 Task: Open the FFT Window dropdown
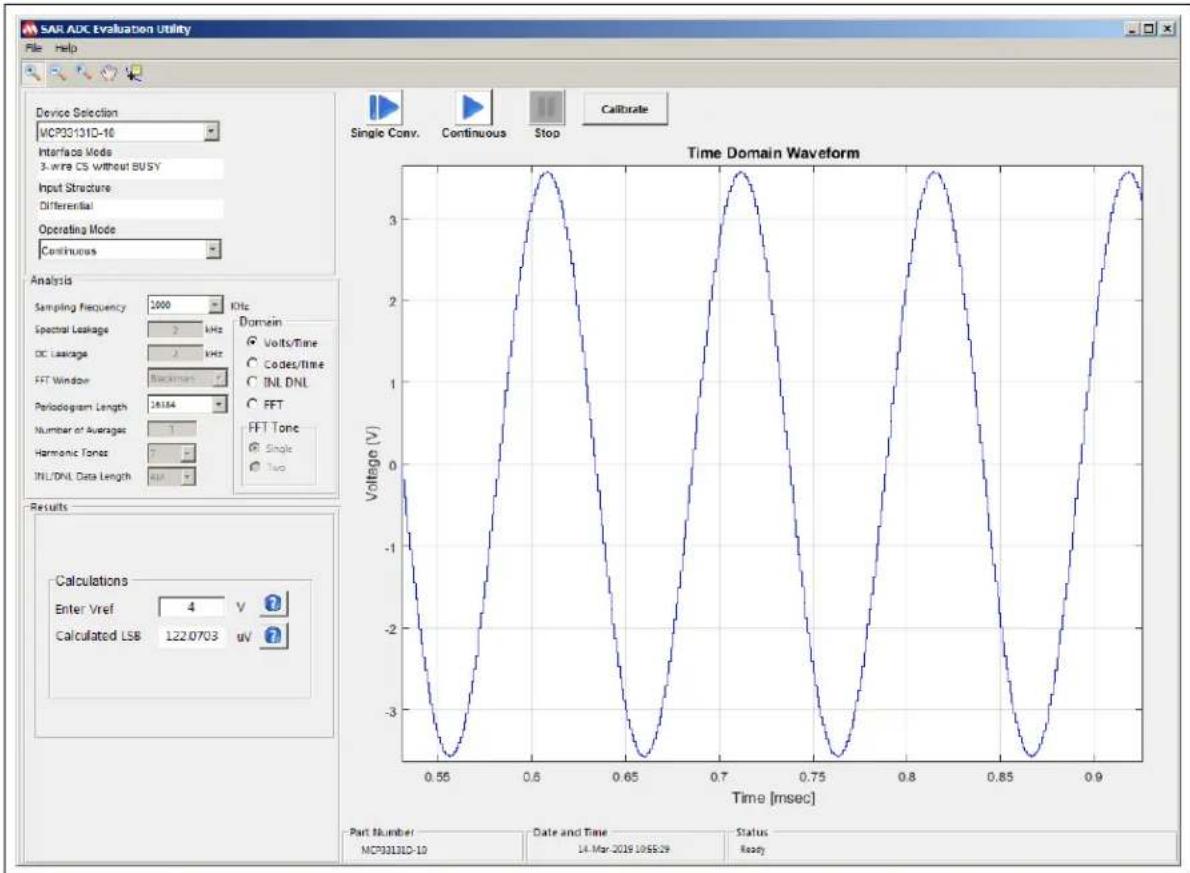(219, 377)
